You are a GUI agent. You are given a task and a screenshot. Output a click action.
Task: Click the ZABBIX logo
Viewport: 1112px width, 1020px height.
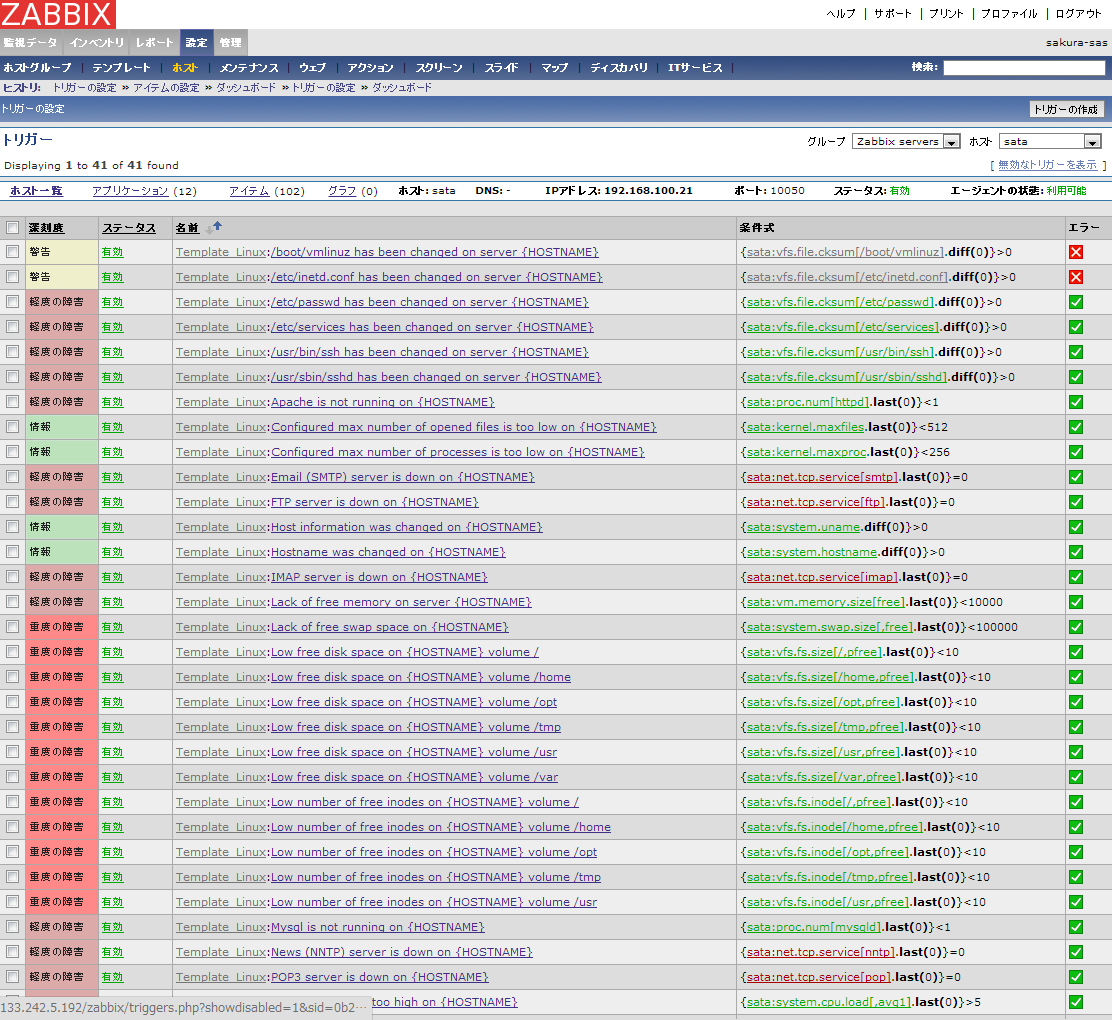click(x=58, y=14)
